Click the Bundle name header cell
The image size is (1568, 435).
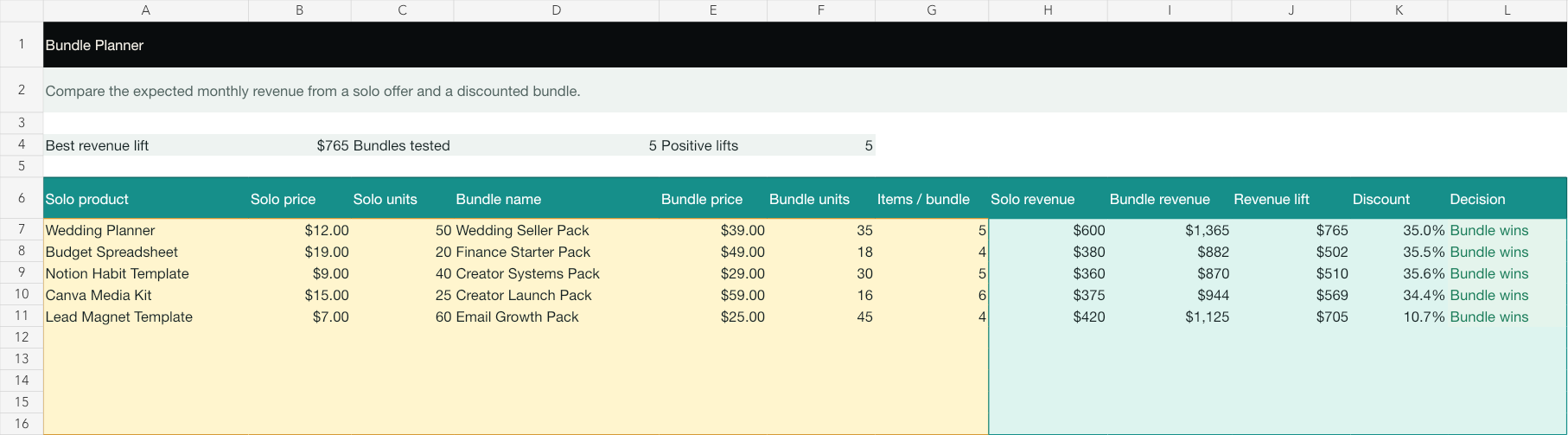click(x=556, y=199)
